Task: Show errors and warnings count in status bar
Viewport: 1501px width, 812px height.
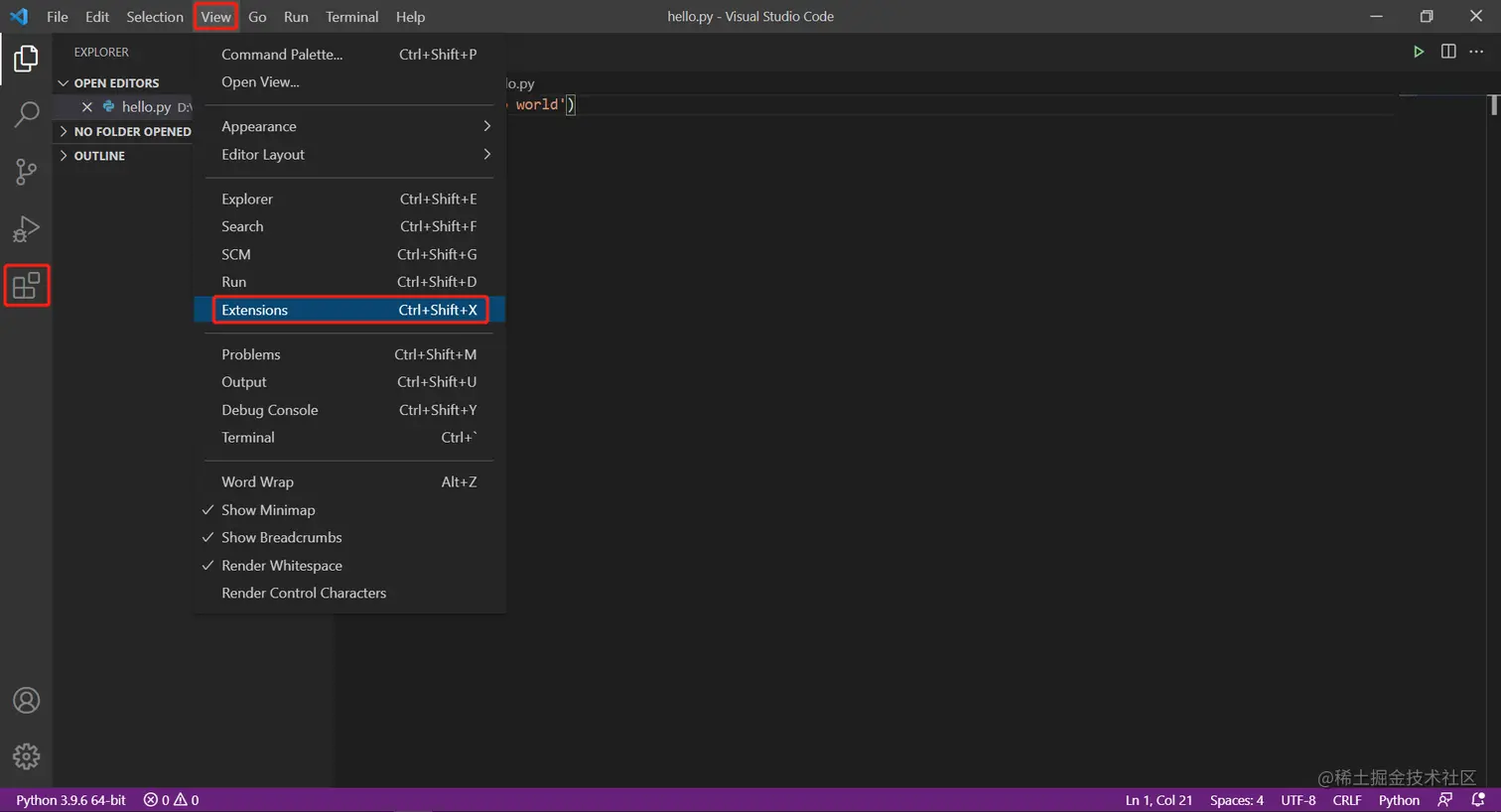Action: pos(171,800)
